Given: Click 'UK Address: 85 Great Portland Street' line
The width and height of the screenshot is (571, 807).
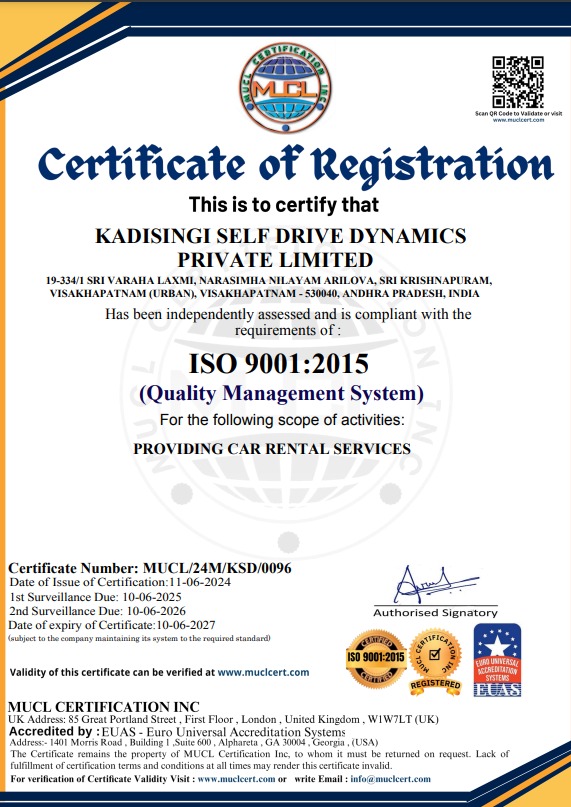Looking at the screenshot, I should (223, 720).
